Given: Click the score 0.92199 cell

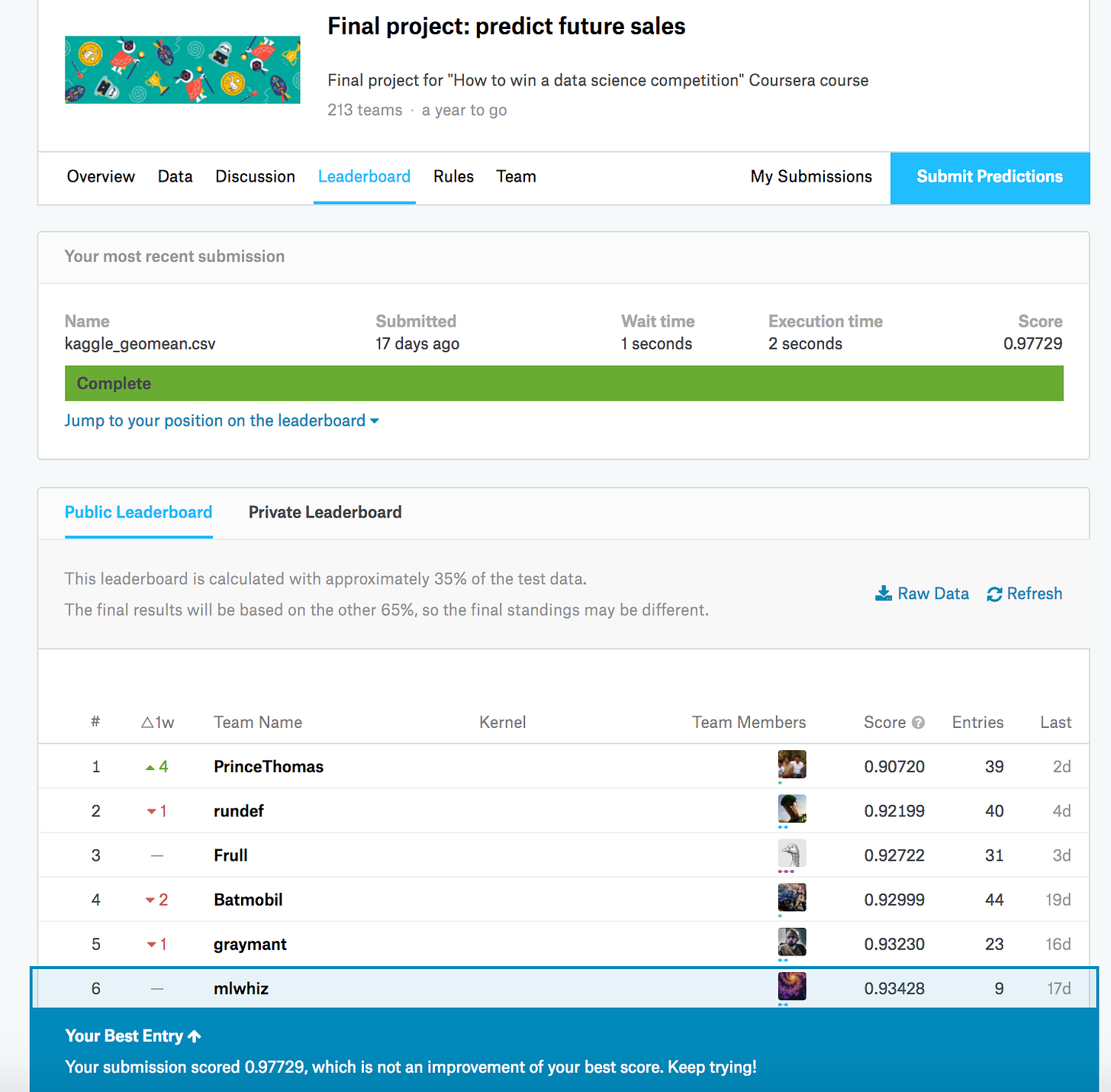Looking at the screenshot, I should point(894,811).
